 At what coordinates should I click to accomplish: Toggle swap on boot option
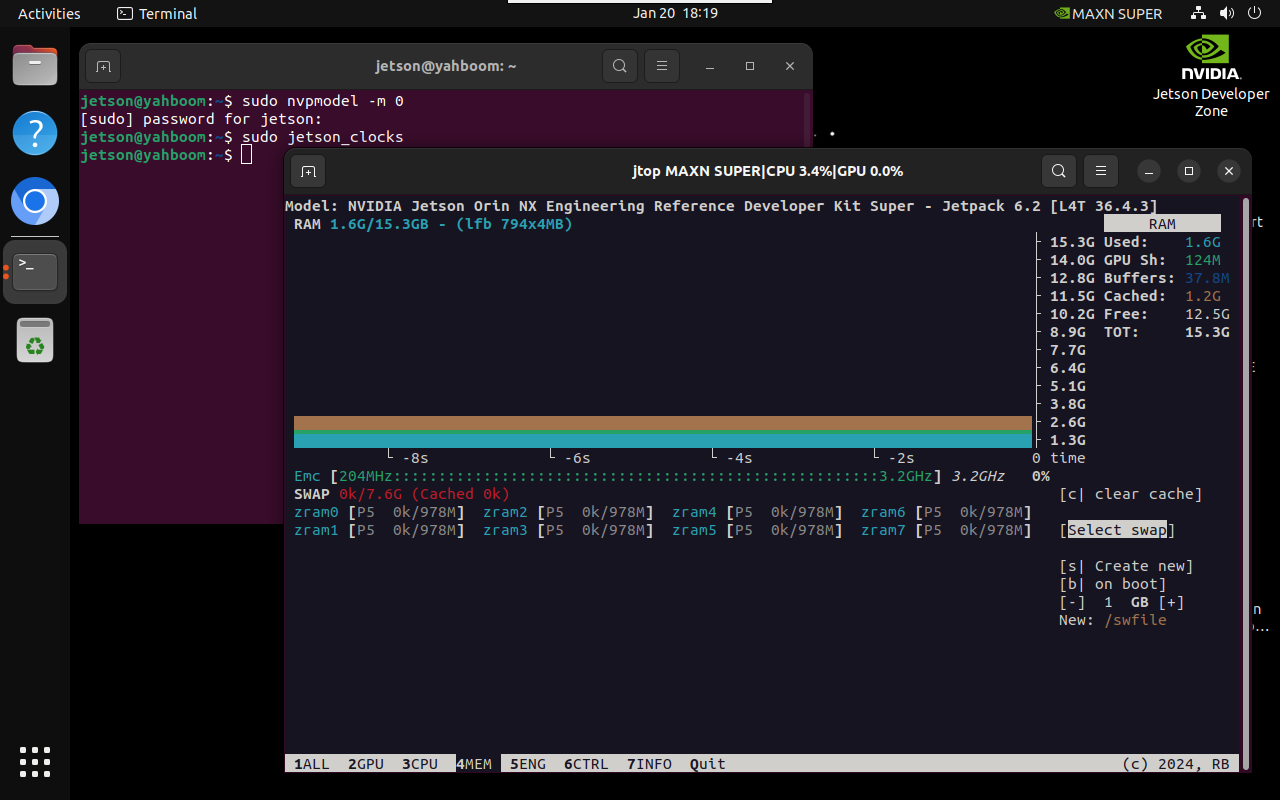pos(1112,584)
